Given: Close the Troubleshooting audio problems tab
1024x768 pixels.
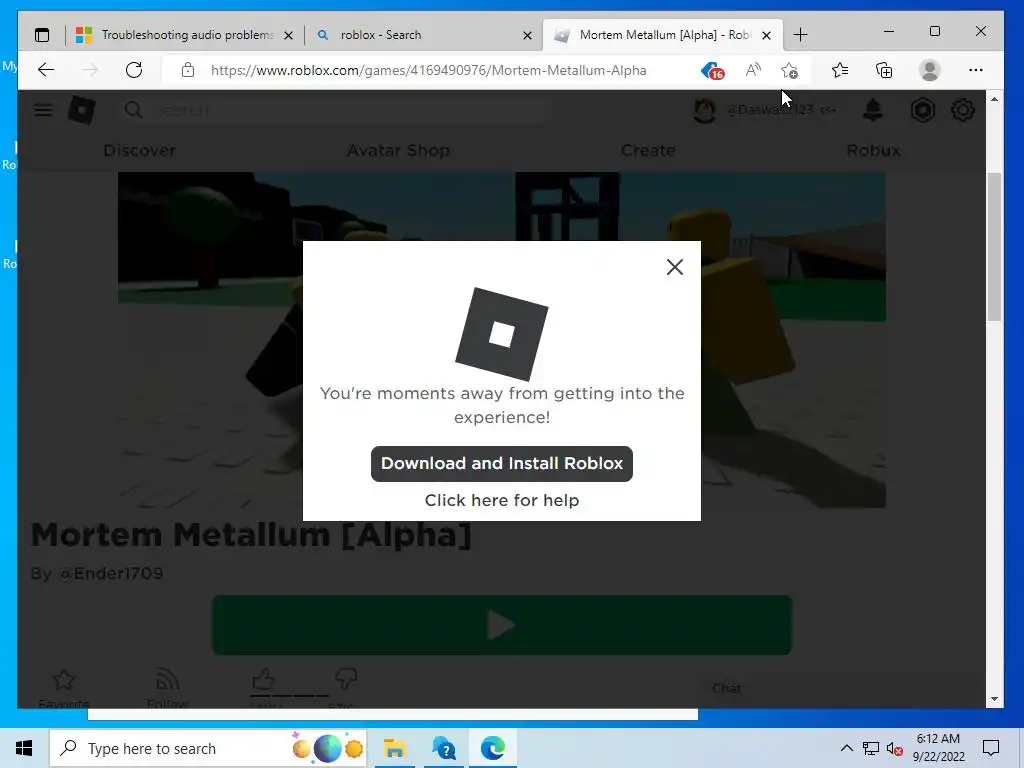Looking at the screenshot, I should [x=288, y=35].
